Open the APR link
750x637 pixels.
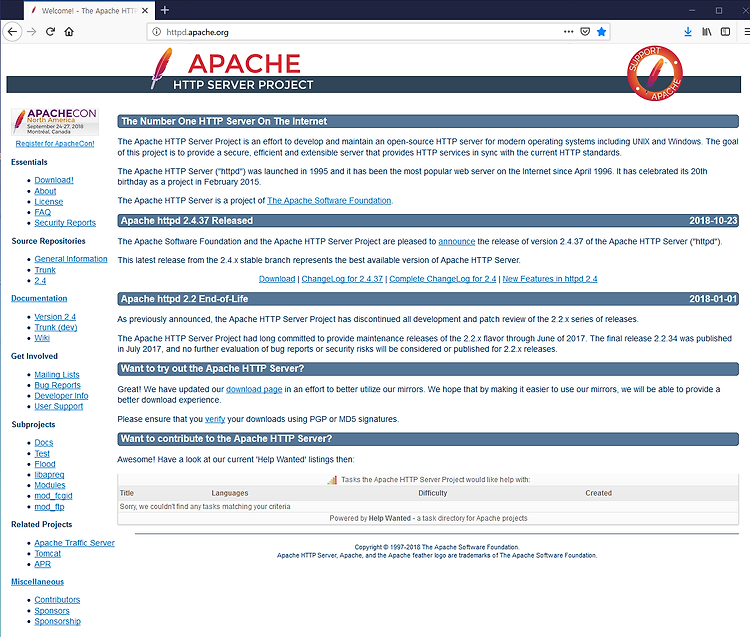(43, 564)
